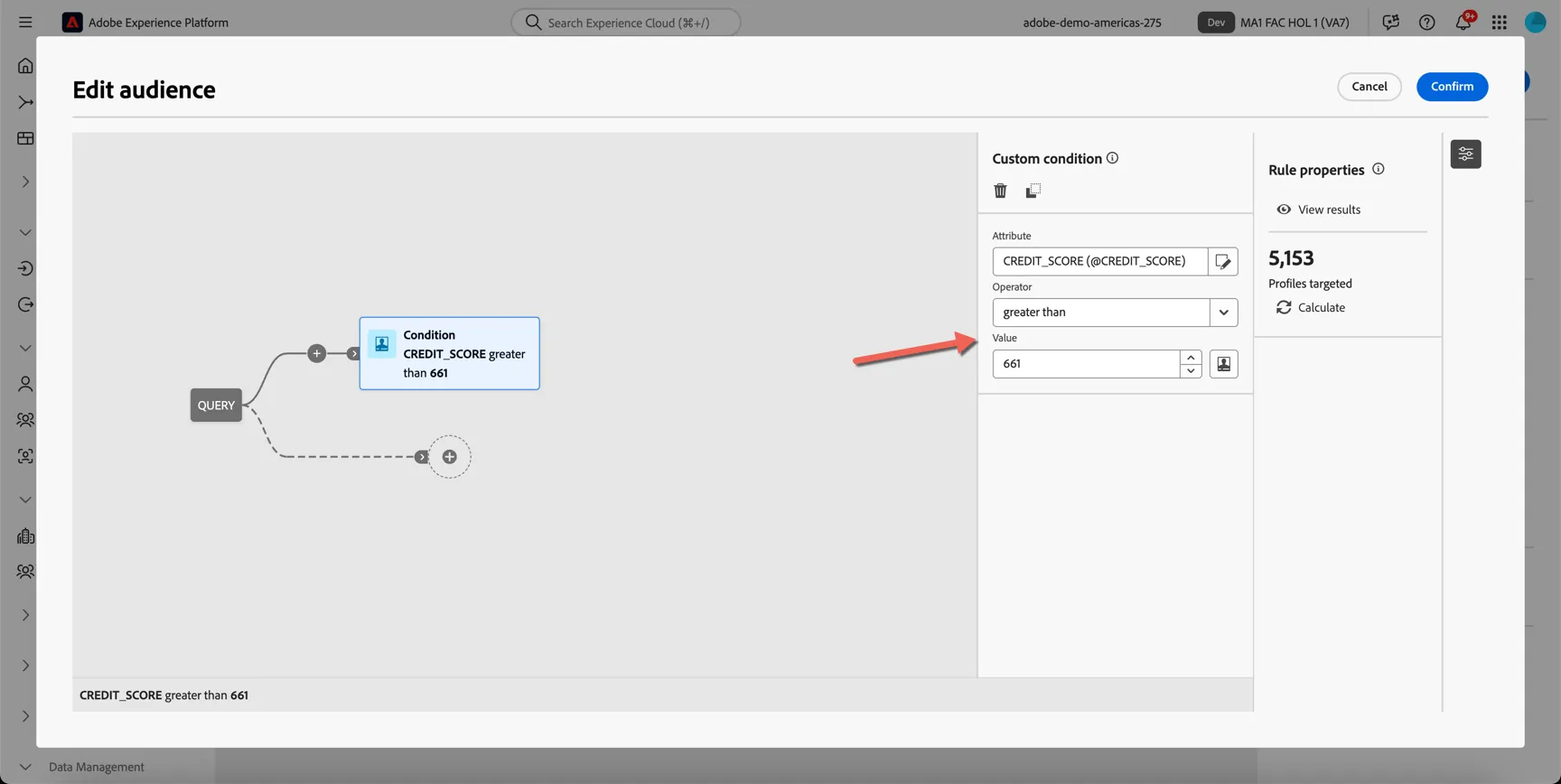Decrease Value with the down stepper arrow
Screen dimensions: 1561x784
point(1191,371)
